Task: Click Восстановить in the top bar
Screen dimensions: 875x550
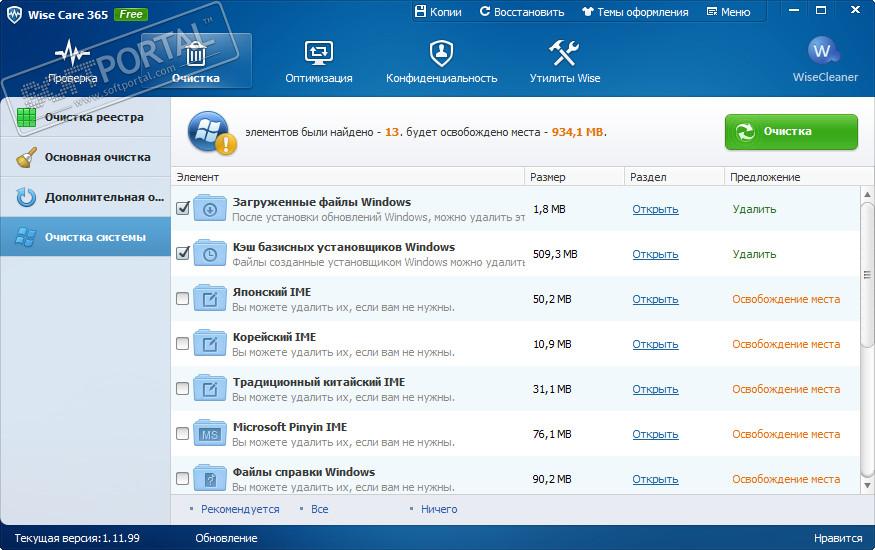Action: pyautogui.click(x=522, y=12)
